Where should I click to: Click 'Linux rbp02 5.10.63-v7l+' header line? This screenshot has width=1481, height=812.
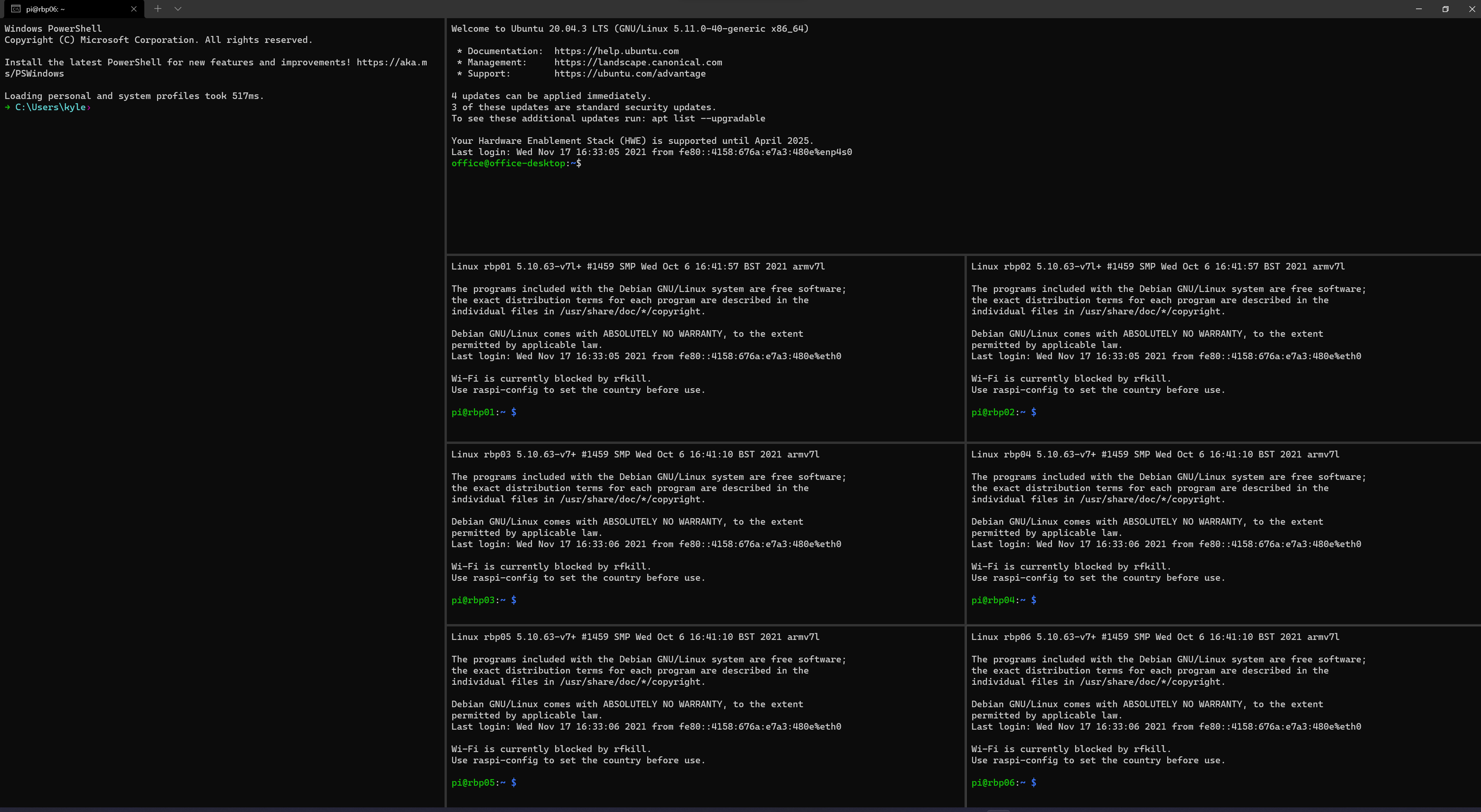1158,267
